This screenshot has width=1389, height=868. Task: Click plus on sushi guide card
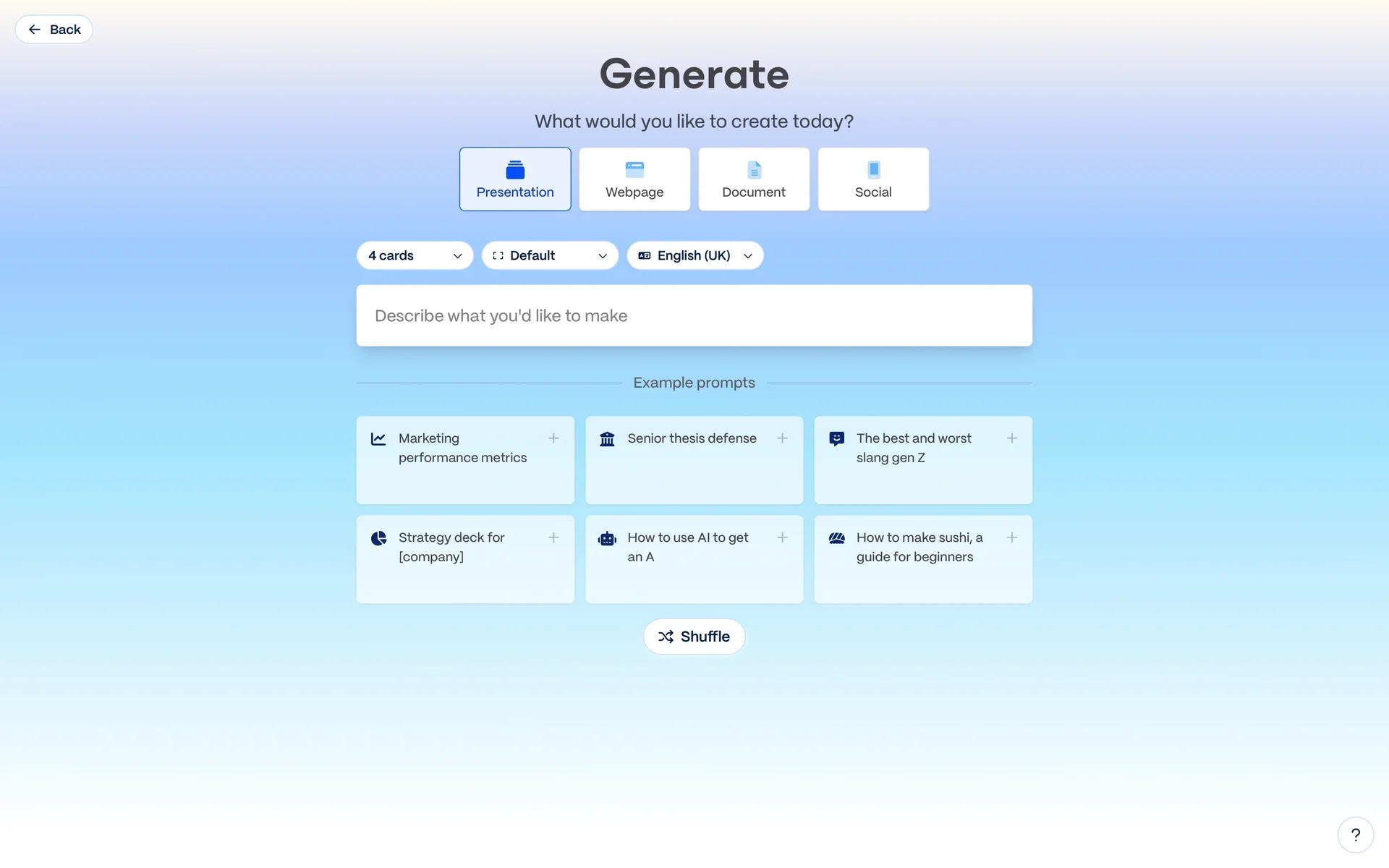click(1011, 537)
